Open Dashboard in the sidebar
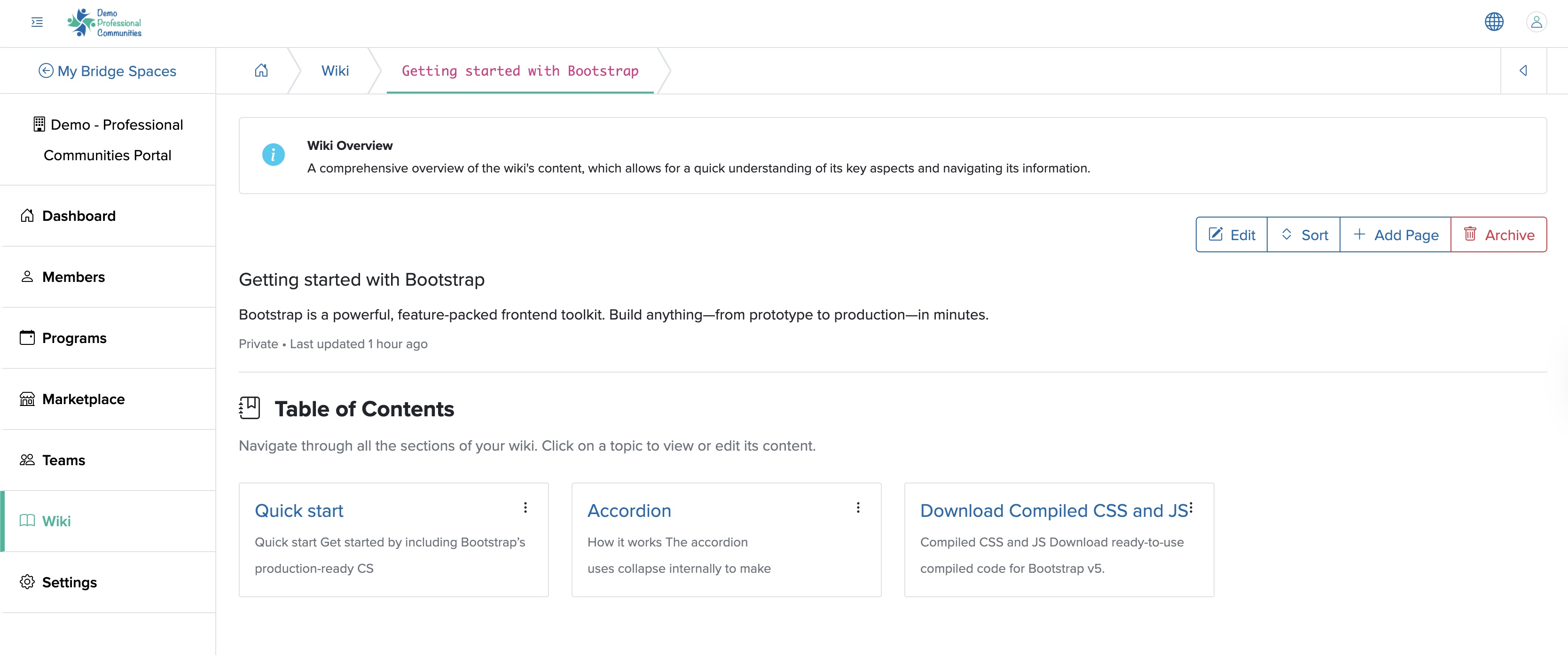 pos(108,216)
